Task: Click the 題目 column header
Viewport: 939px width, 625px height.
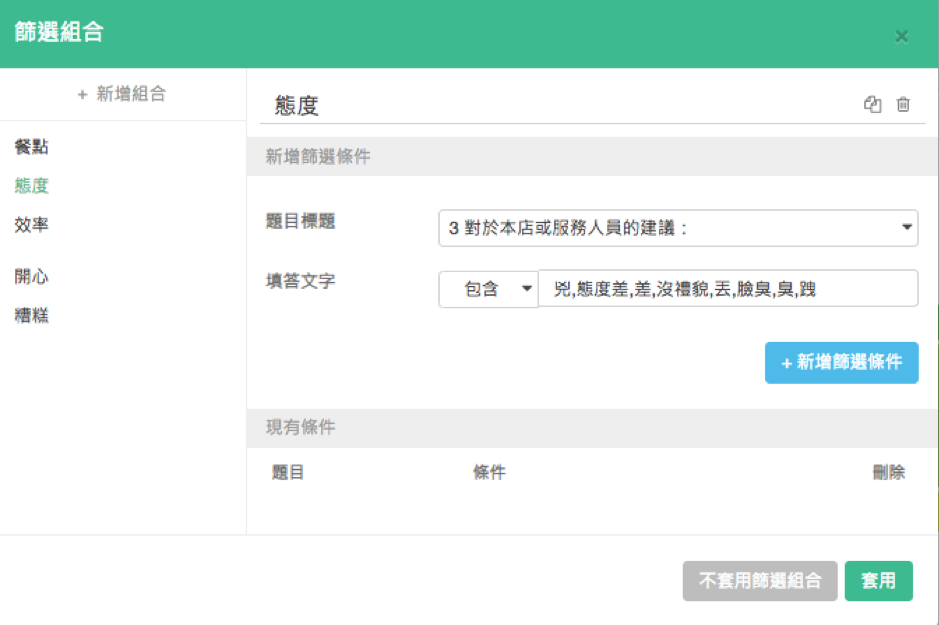Action: (288, 473)
